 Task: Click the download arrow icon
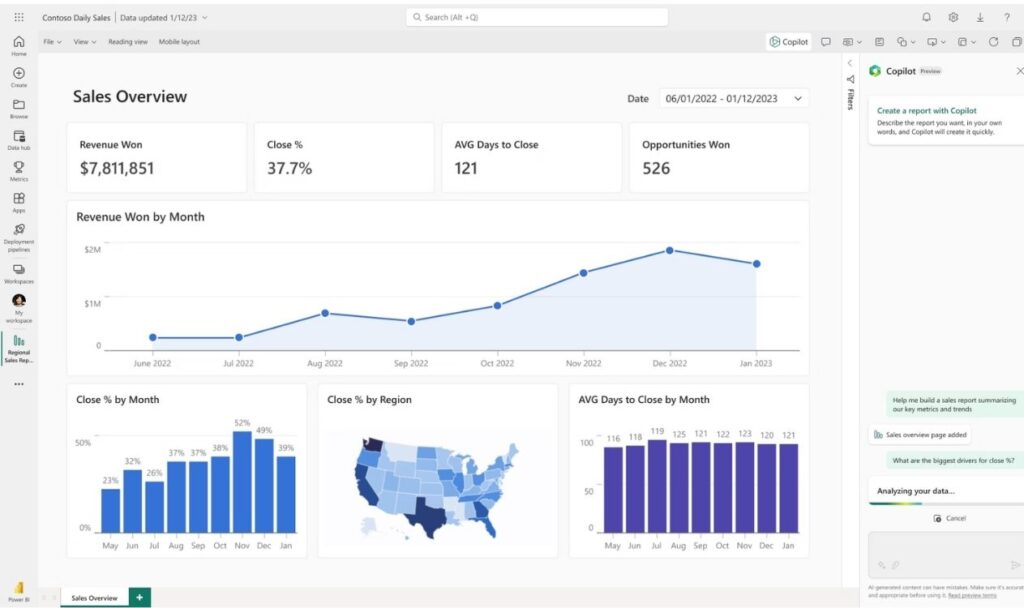tap(980, 17)
